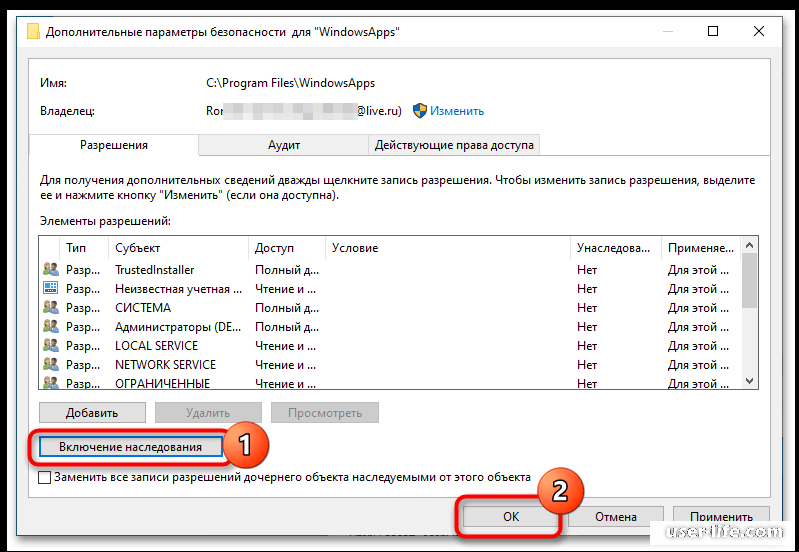Click the Для этой ... value on the NETWORK SERVICE row
This screenshot has width=799, height=552.
click(x=698, y=365)
